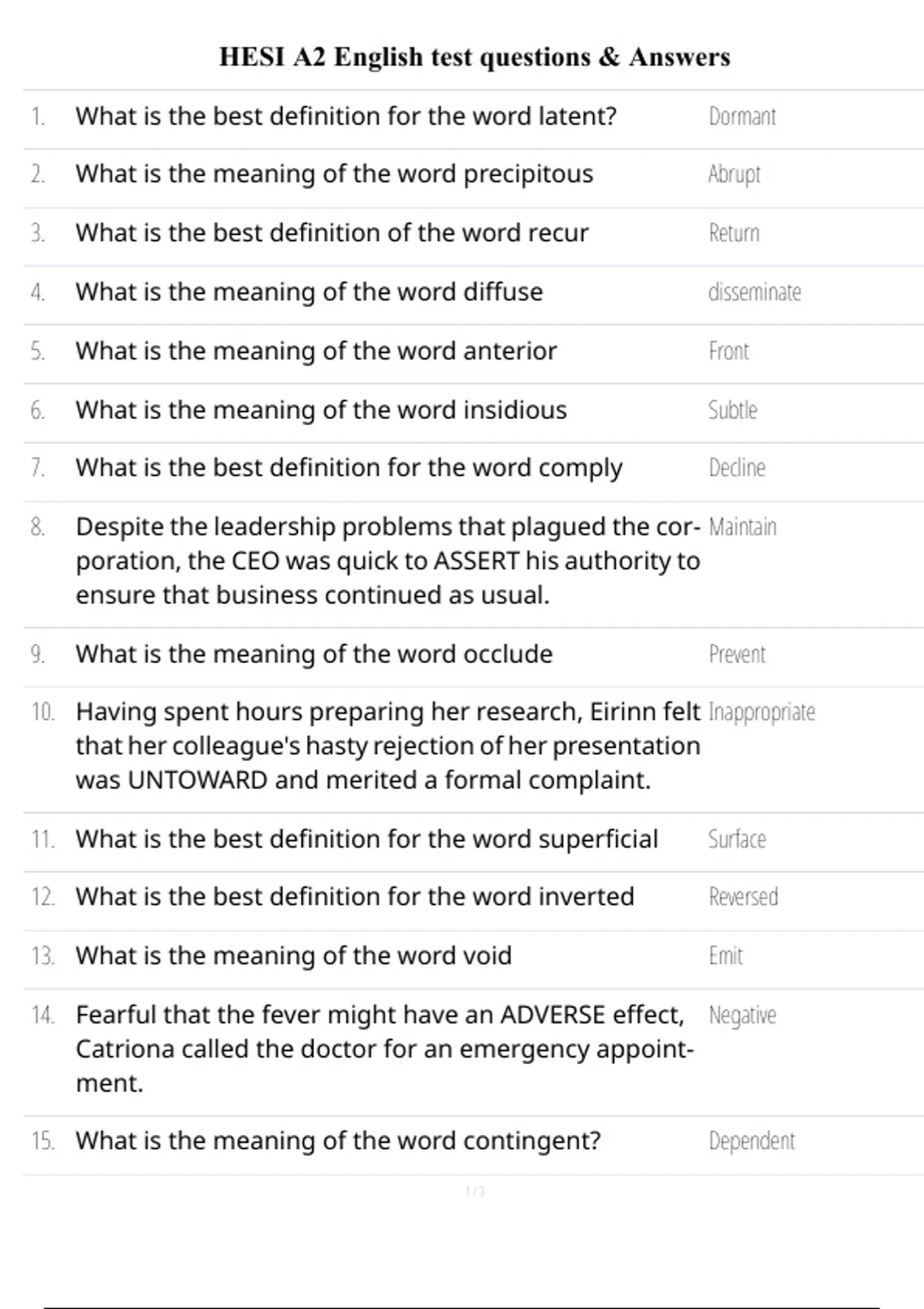Screen dimensions: 924x1309
Task: Click the answer "Maintain"
Action: [x=742, y=527]
